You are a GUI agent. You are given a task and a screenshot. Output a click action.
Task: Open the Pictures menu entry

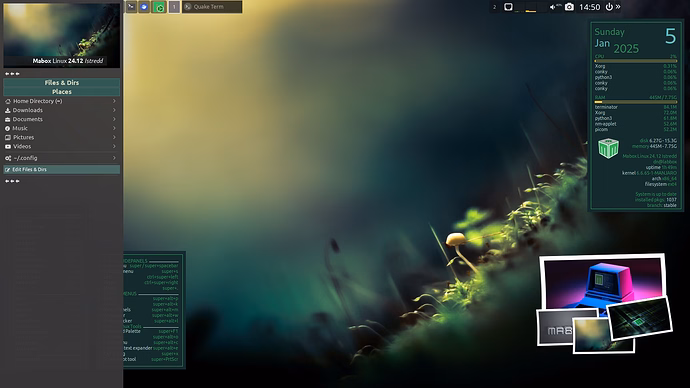[x=62, y=137]
